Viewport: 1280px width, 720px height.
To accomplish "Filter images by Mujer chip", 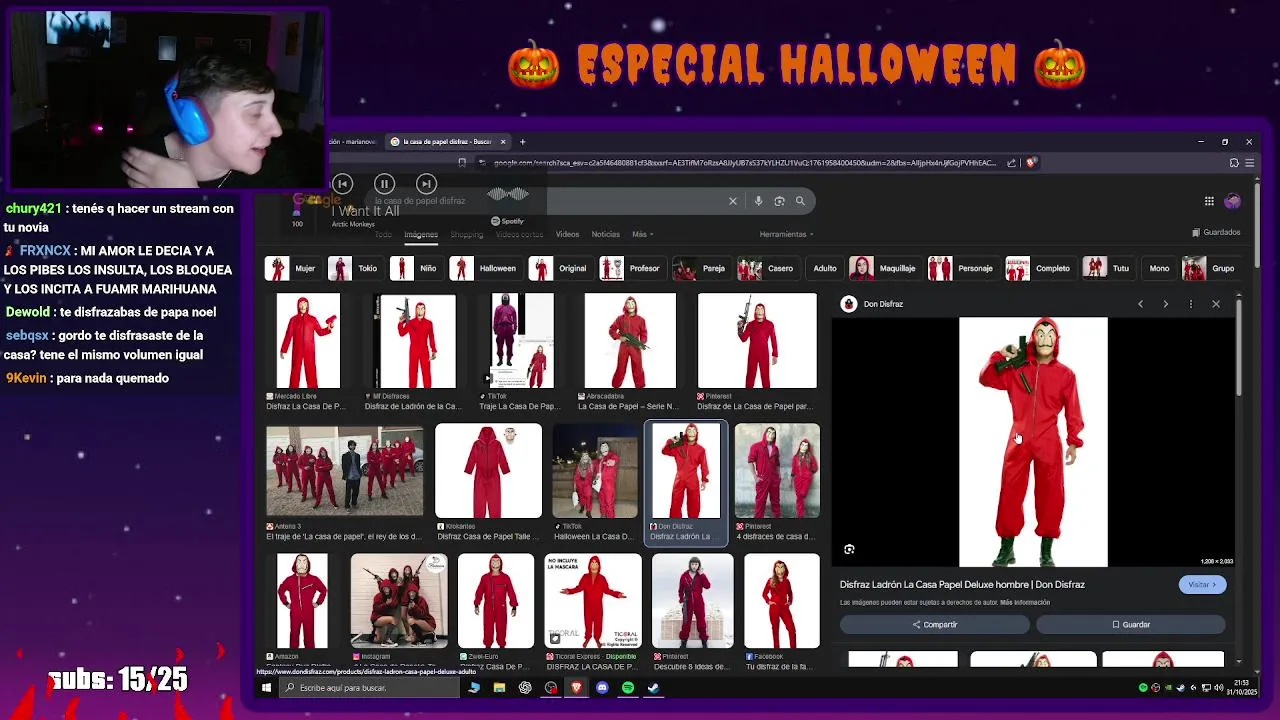I will pyautogui.click(x=292, y=268).
